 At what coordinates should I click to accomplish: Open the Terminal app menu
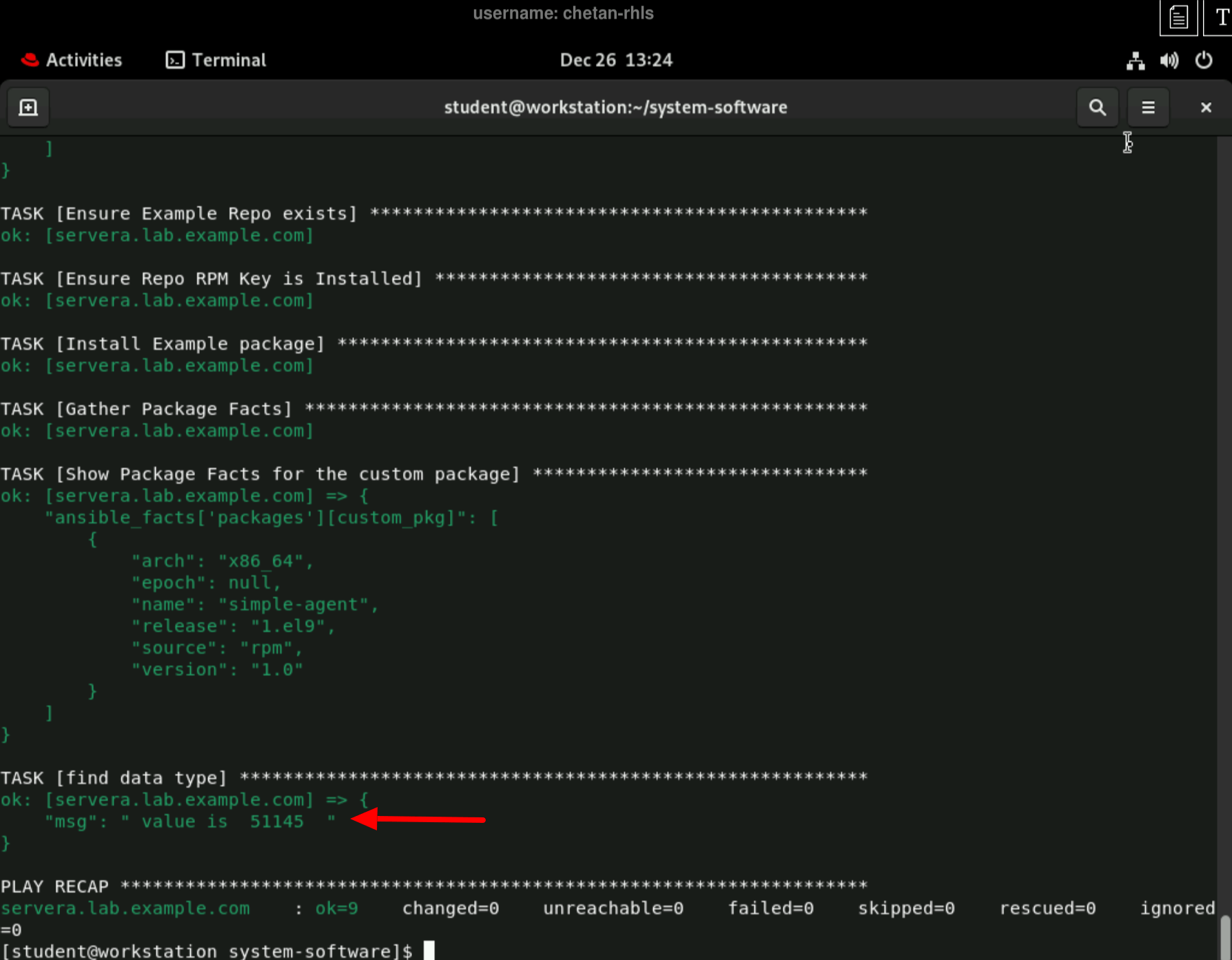[216, 60]
